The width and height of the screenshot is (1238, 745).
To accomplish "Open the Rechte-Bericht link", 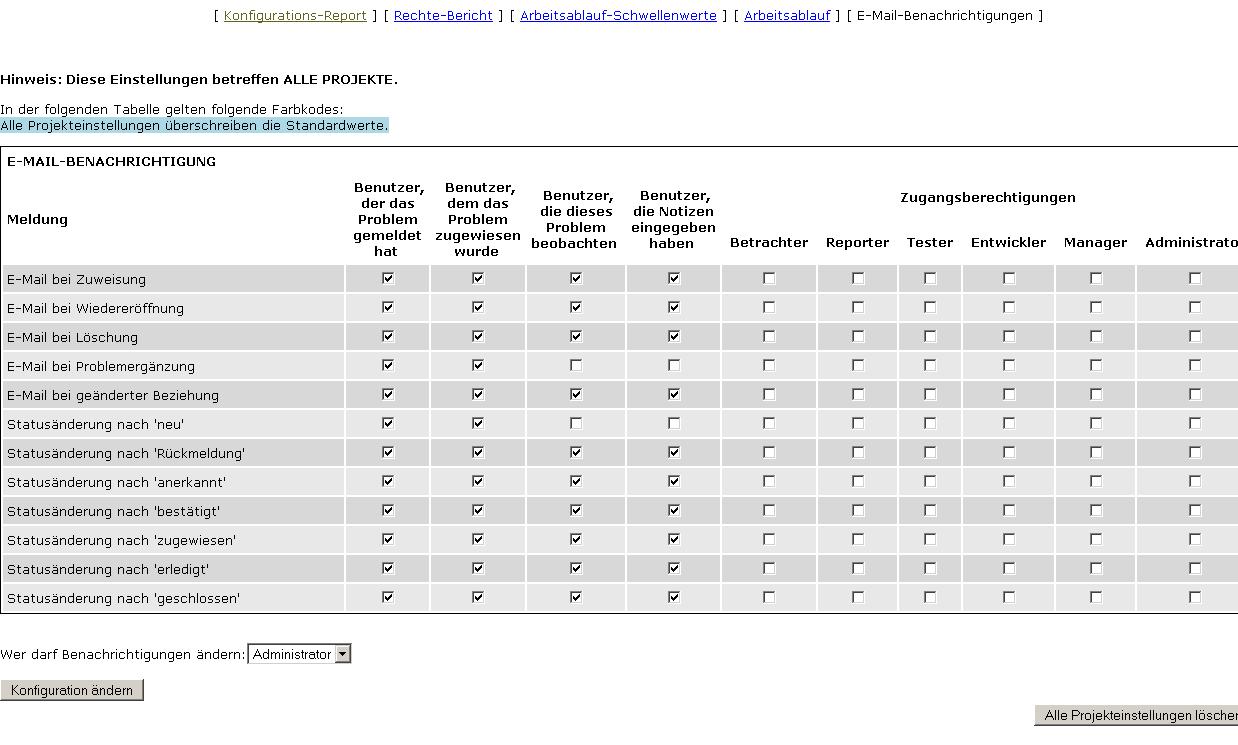I will [443, 15].
